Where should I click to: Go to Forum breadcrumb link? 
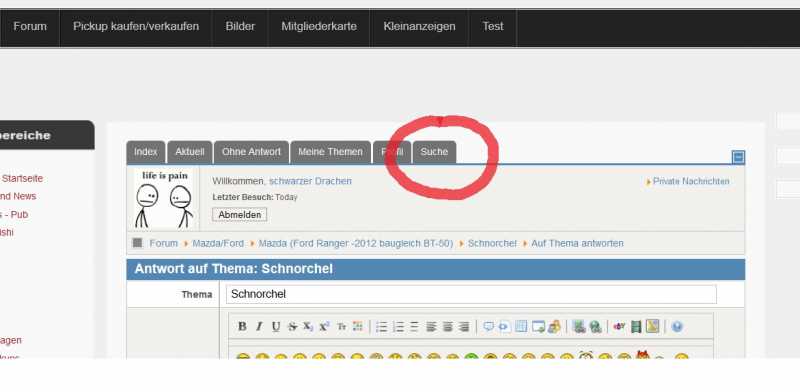164,243
